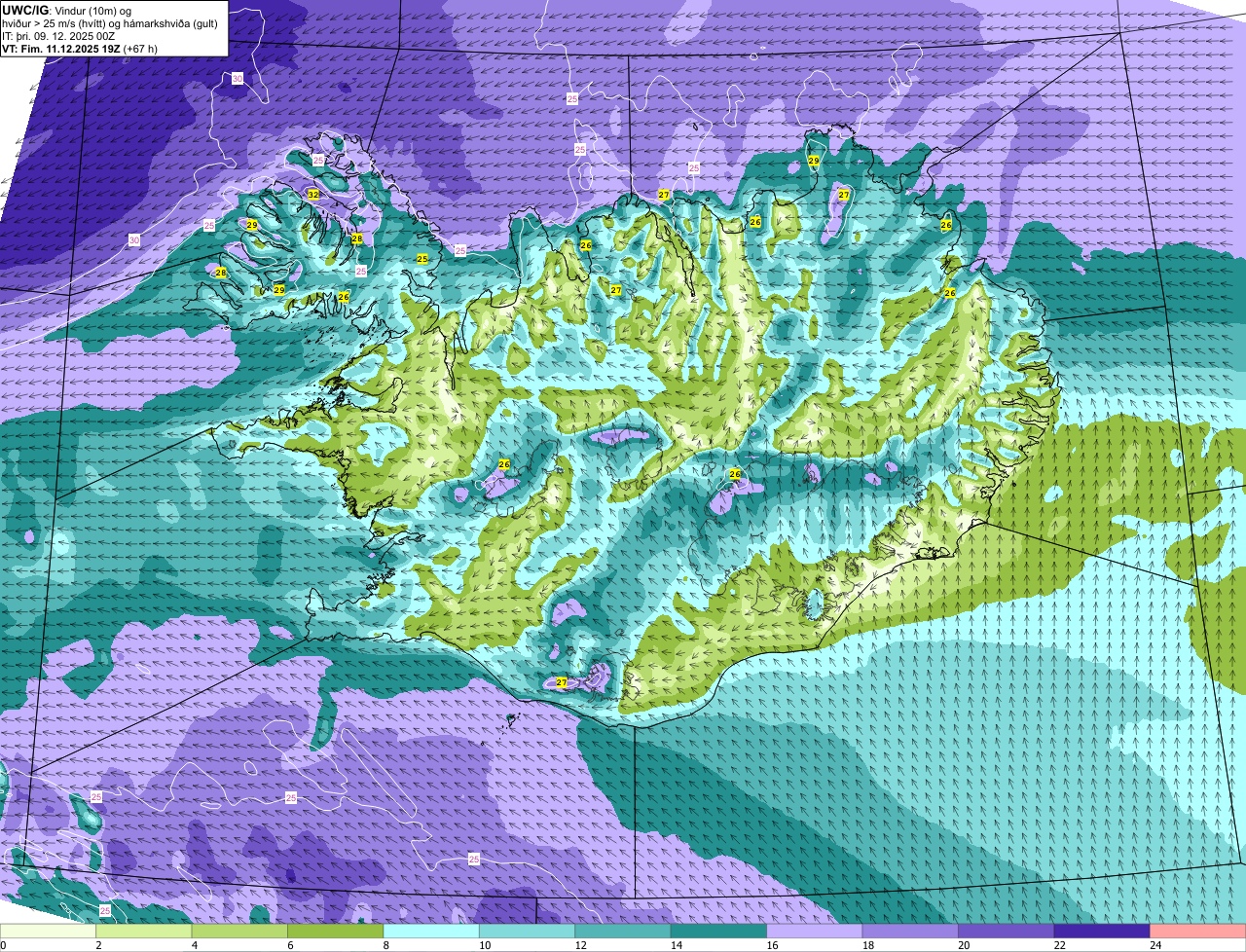The height and width of the screenshot is (952, 1246).
Task: Click the title line 'UWC/IG: Vindur (10m) og'
Action: [67, 10]
